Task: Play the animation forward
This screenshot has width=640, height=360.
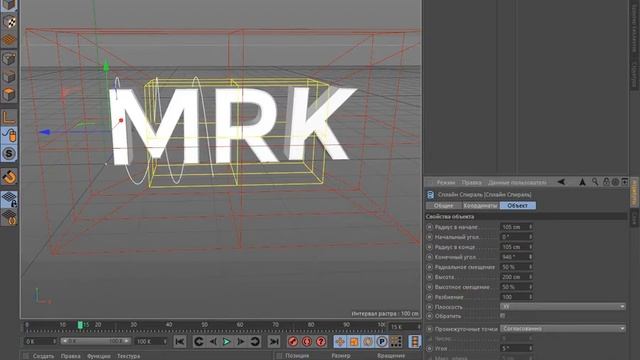Action: tap(227, 341)
